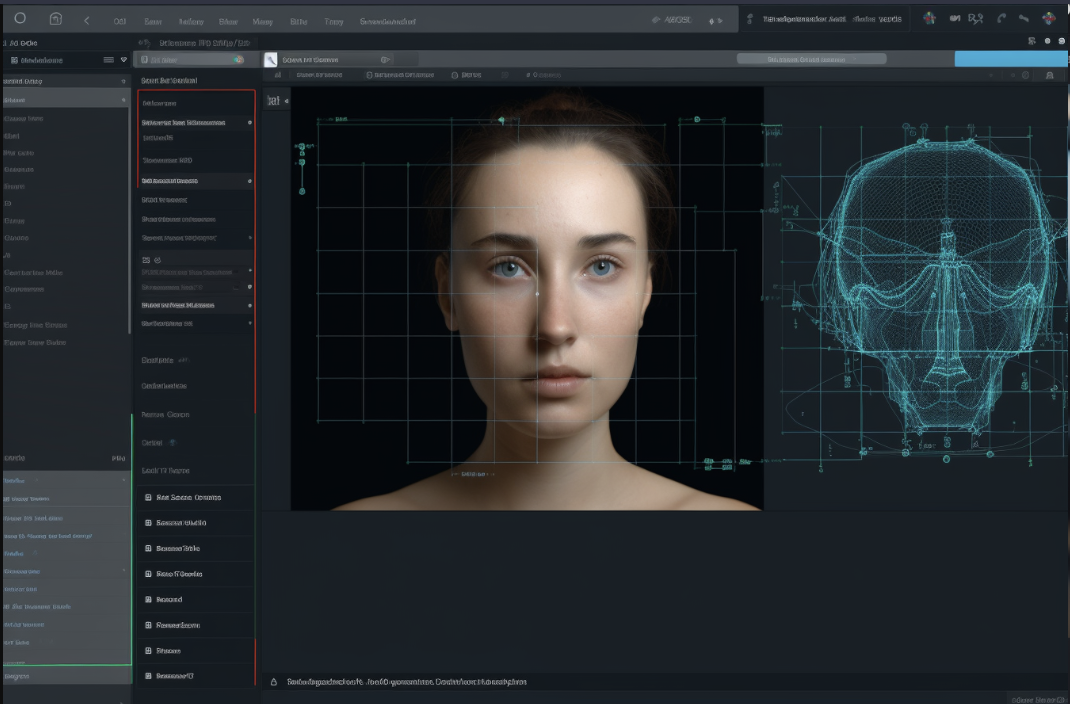Image resolution: width=1070 pixels, height=704 pixels.
Task: Open the hamburger menu in the left panel header
Action: pos(109,60)
